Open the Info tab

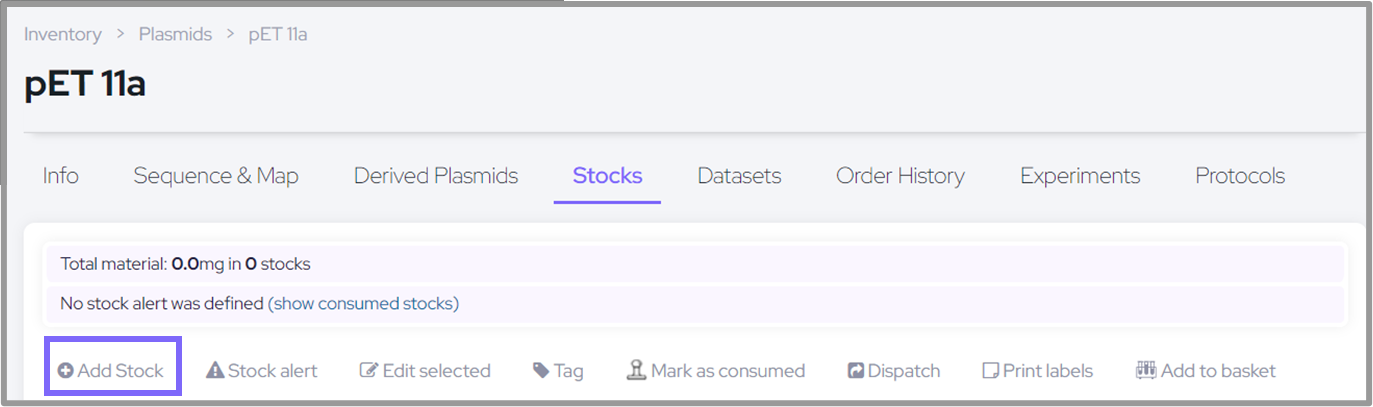click(61, 177)
